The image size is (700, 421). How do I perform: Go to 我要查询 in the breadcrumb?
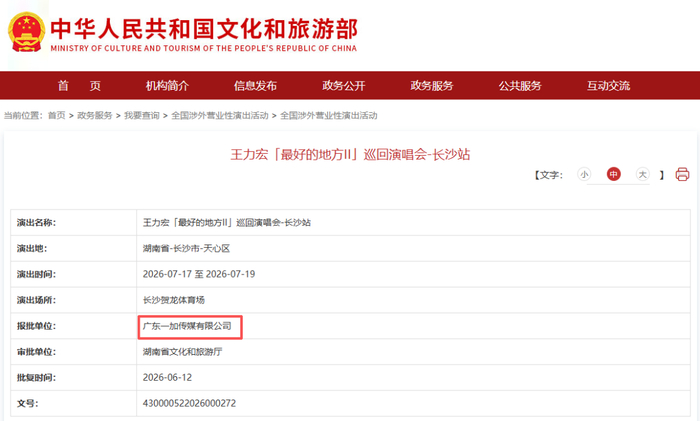142,116
